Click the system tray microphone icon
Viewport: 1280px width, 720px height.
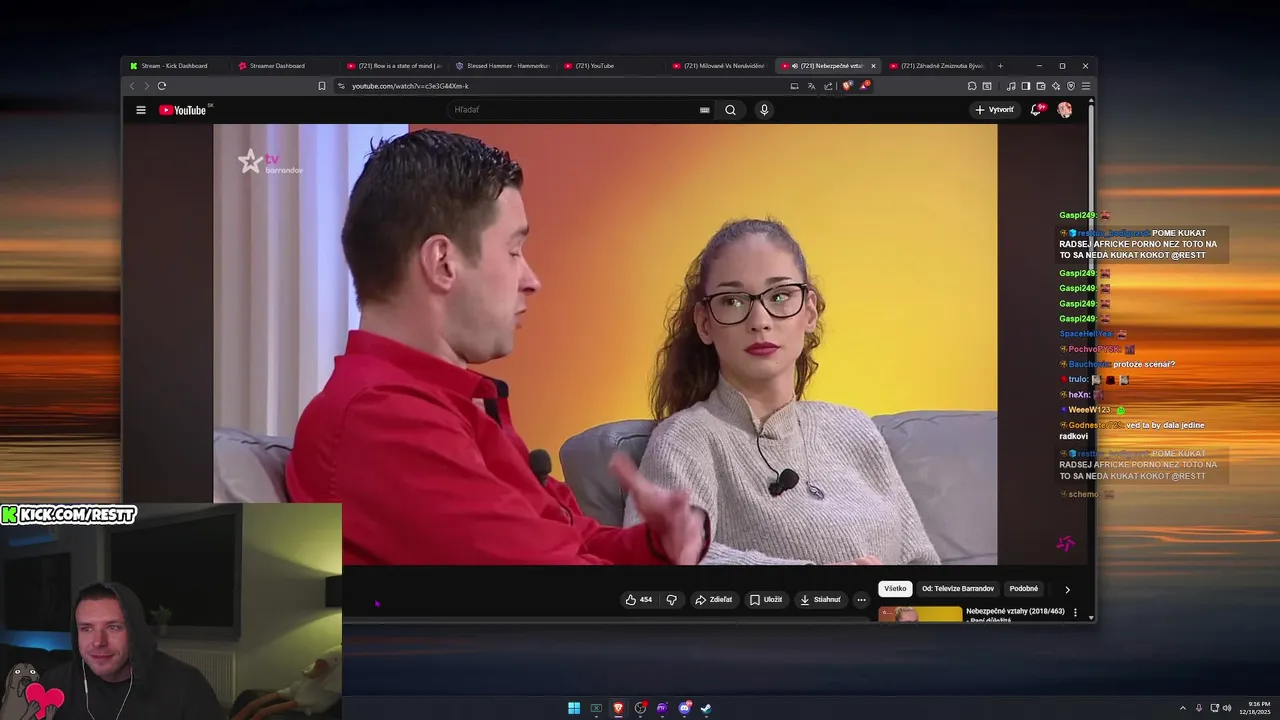click(x=1199, y=708)
